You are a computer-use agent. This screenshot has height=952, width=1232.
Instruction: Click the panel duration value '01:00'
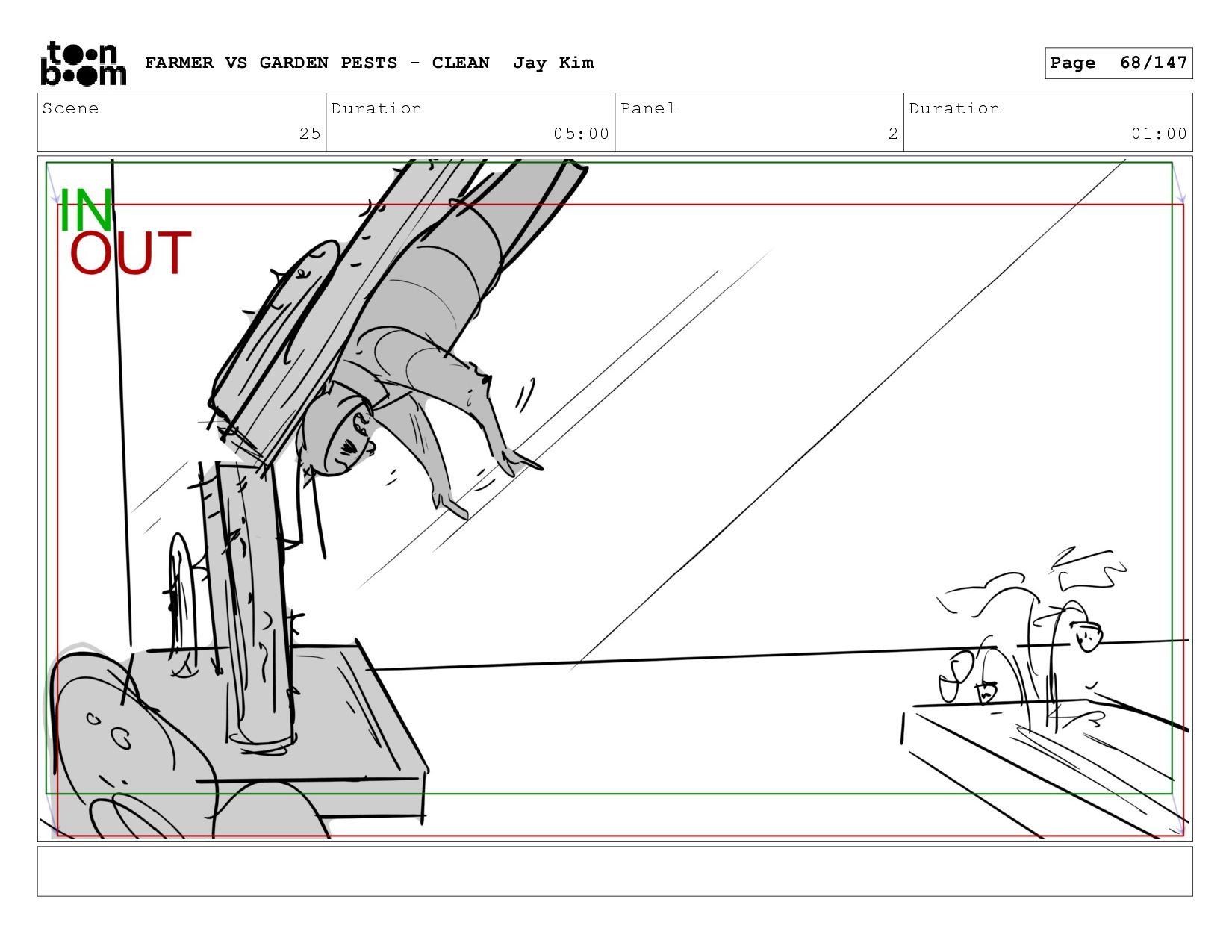[x=1159, y=134]
